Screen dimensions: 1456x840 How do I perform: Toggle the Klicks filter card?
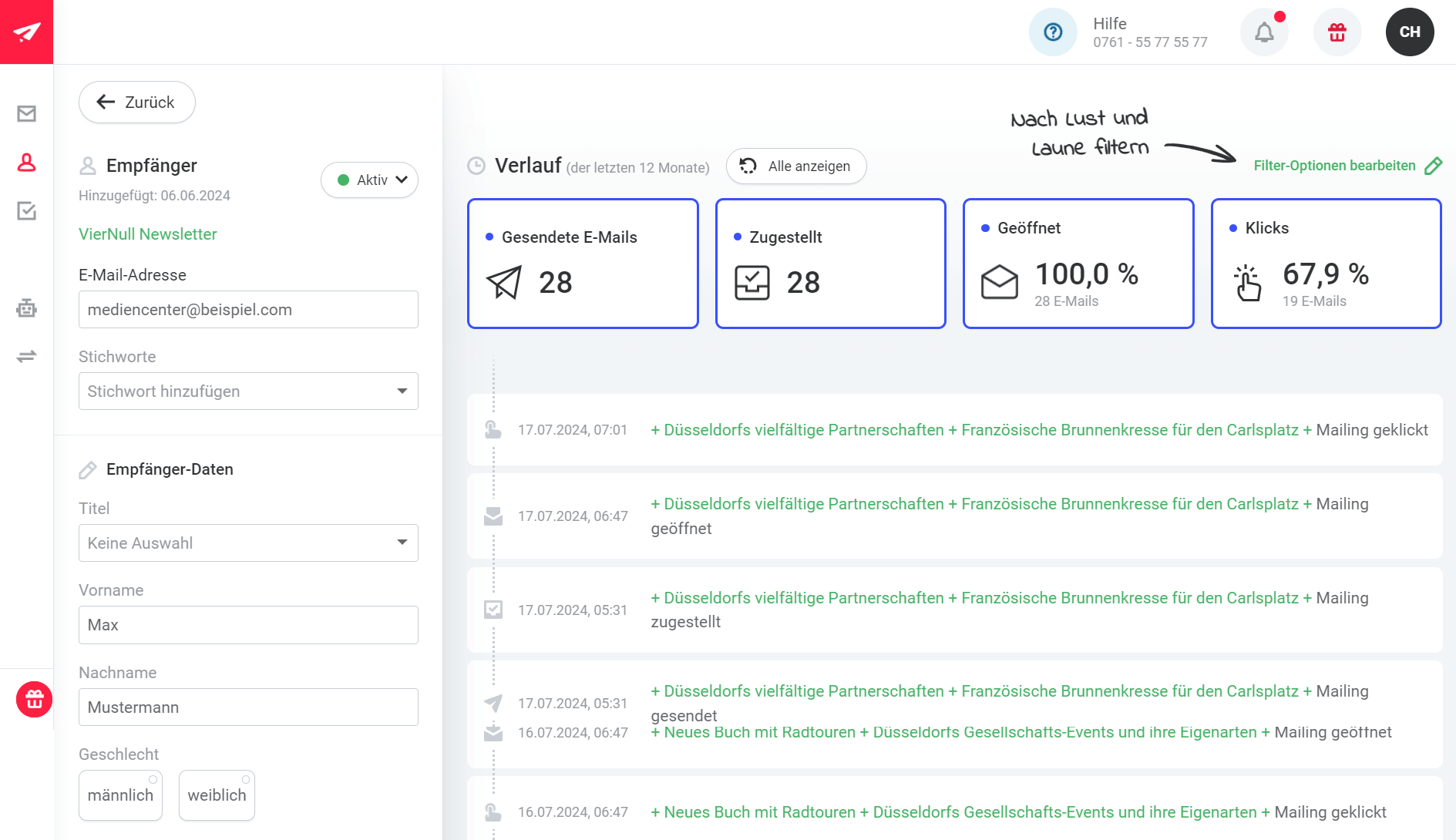[x=1326, y=264]
